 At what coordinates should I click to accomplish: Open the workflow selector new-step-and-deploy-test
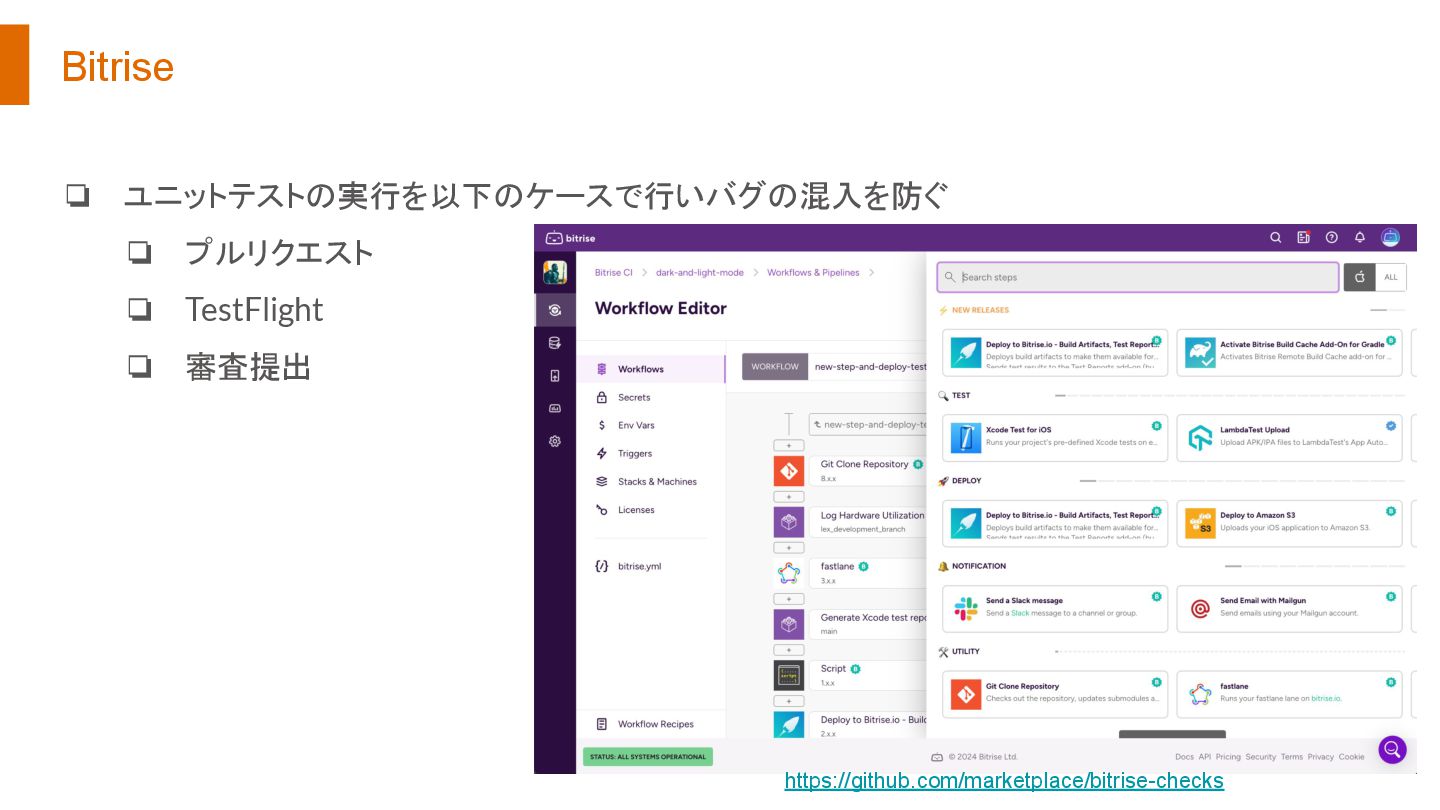(x=835, y=367)
